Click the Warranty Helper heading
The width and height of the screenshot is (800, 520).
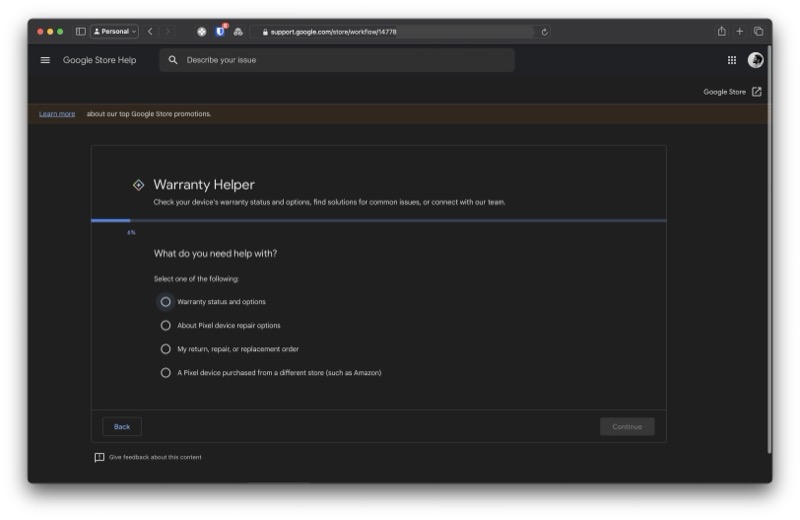[x=204, y=185]
